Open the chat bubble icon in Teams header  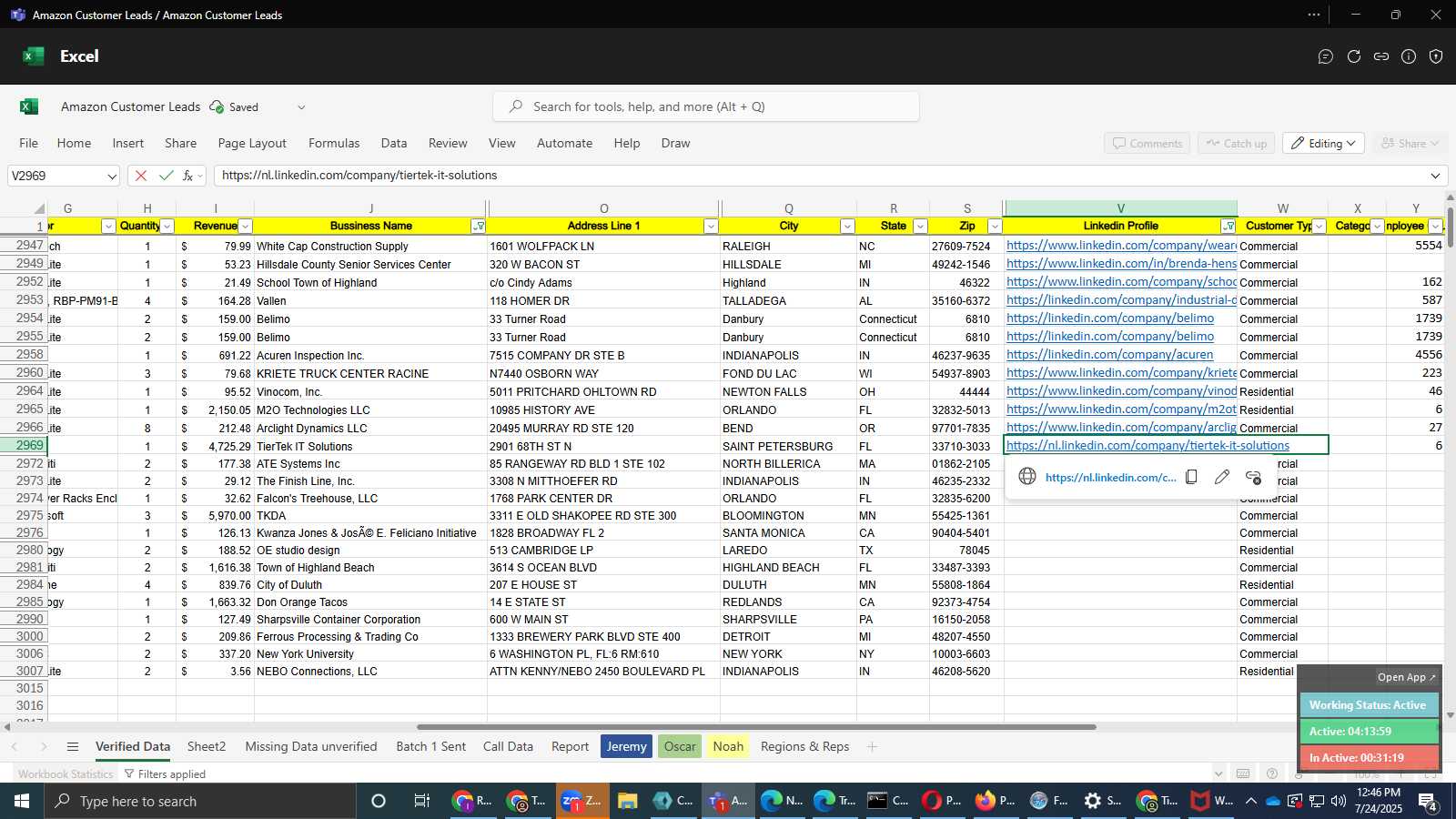coord(1326,56)
